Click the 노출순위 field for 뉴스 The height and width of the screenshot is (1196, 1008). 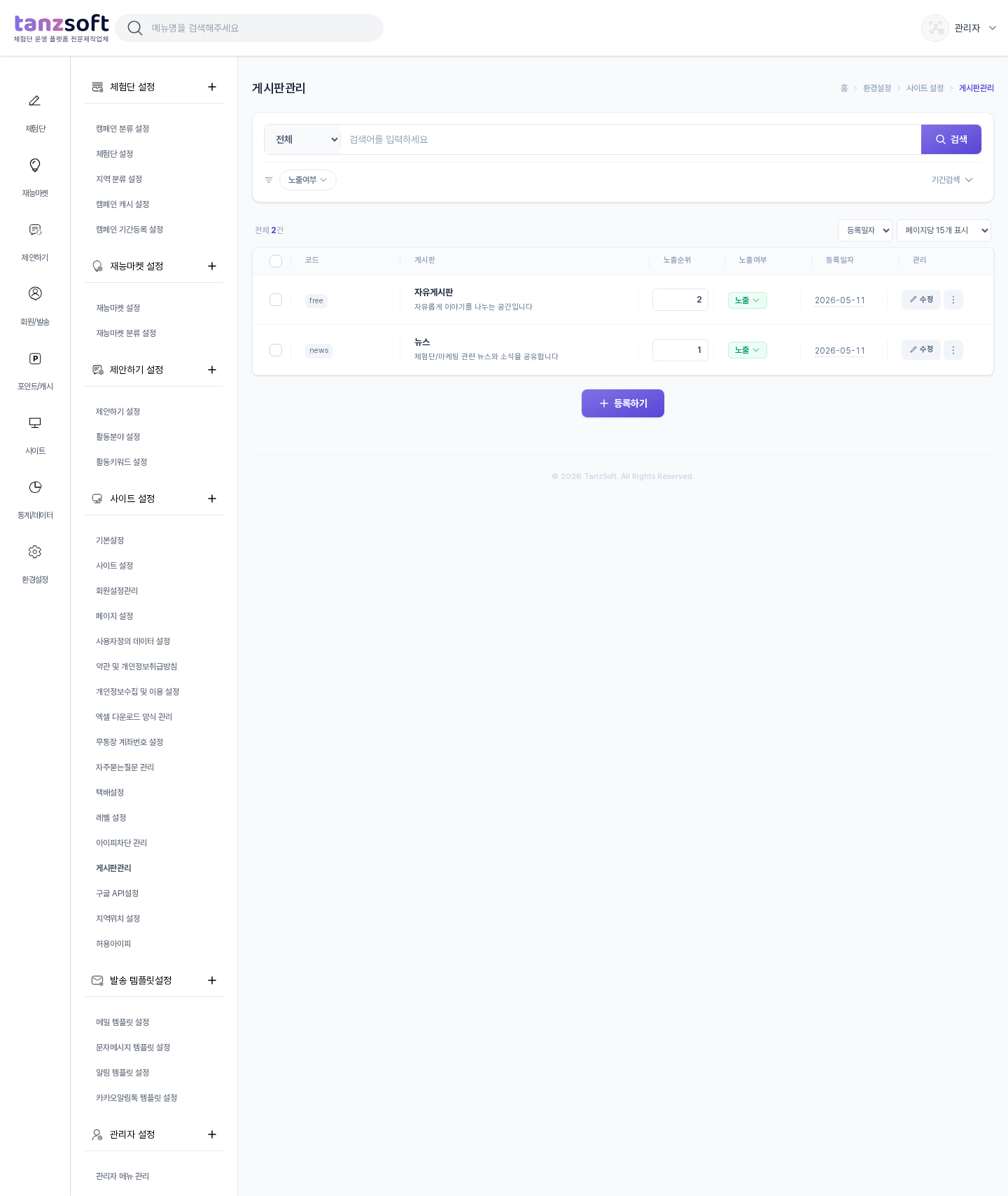coord(680,350)
